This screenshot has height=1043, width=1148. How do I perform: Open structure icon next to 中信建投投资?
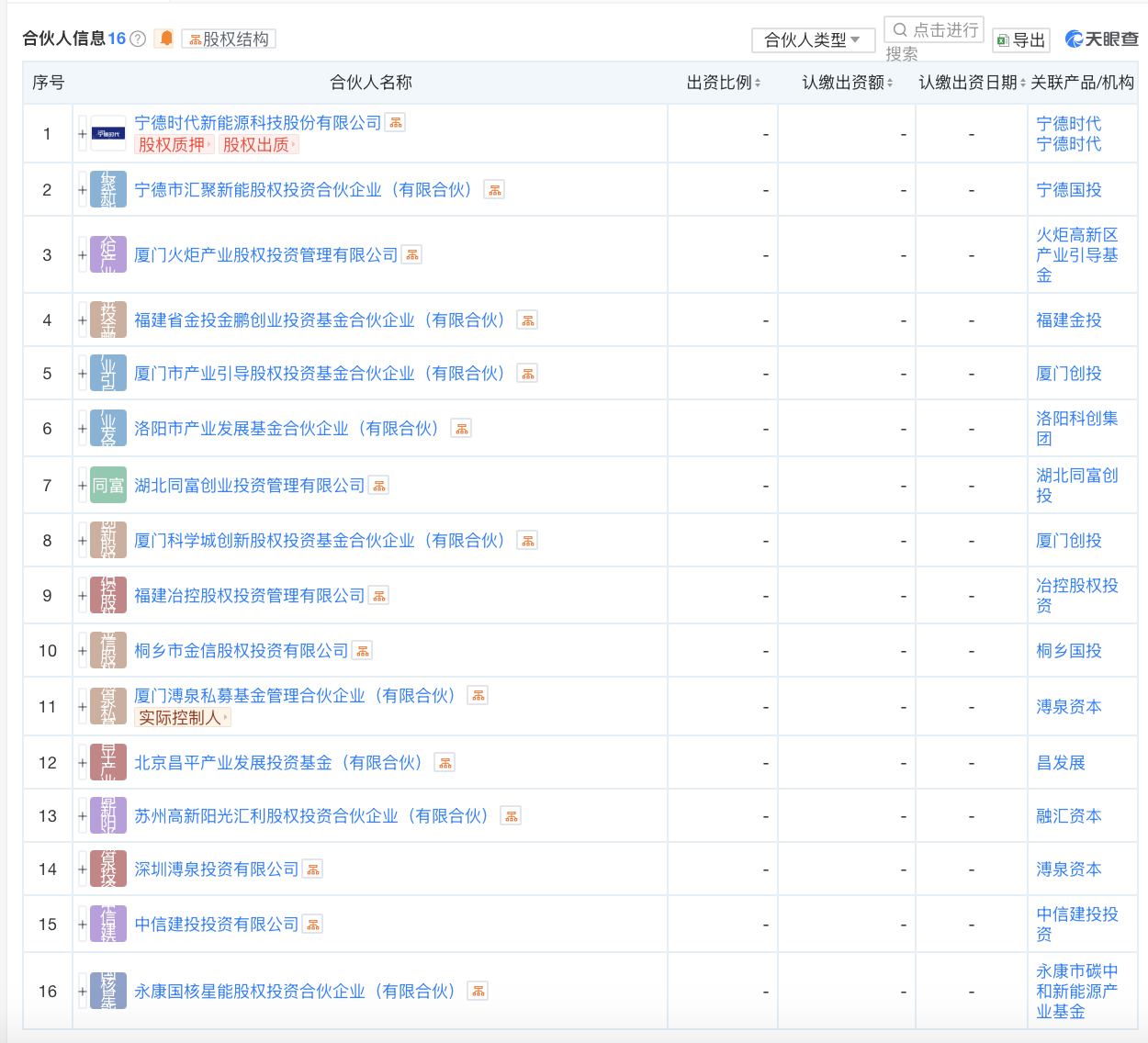[312, 925]
